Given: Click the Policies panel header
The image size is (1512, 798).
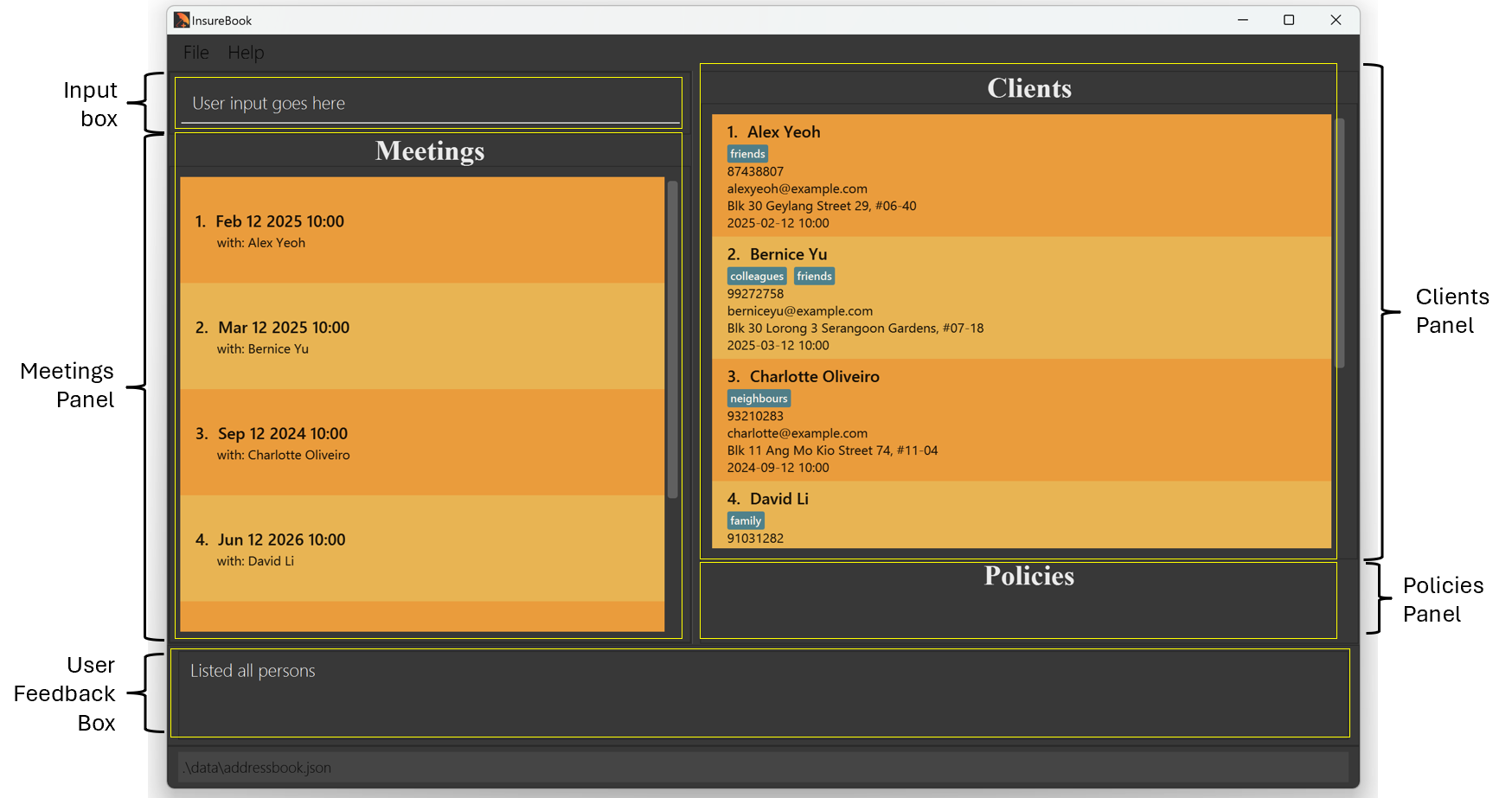Looking at the screenshot, I should (1028, 577).
